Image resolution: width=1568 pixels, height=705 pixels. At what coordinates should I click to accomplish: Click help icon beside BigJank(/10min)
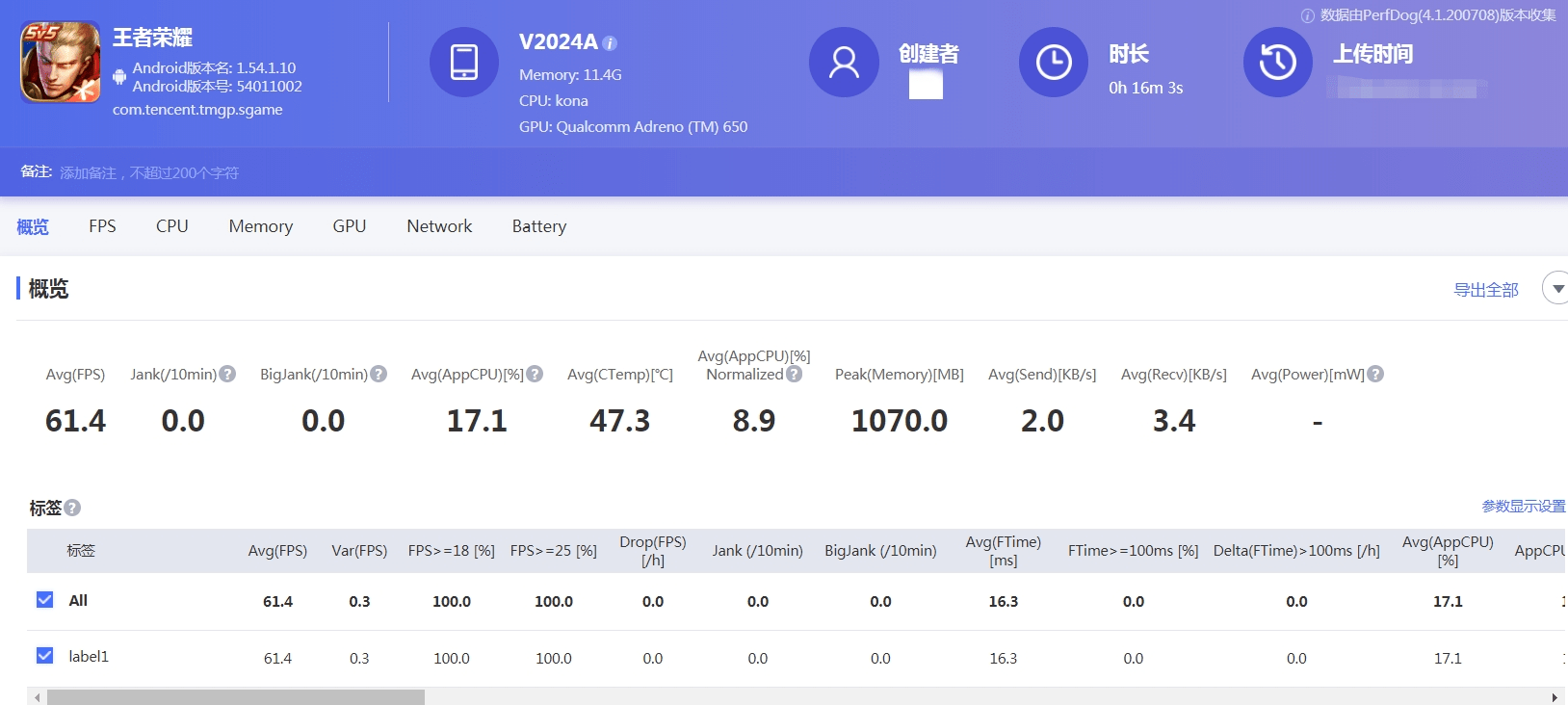coord(379,374)
